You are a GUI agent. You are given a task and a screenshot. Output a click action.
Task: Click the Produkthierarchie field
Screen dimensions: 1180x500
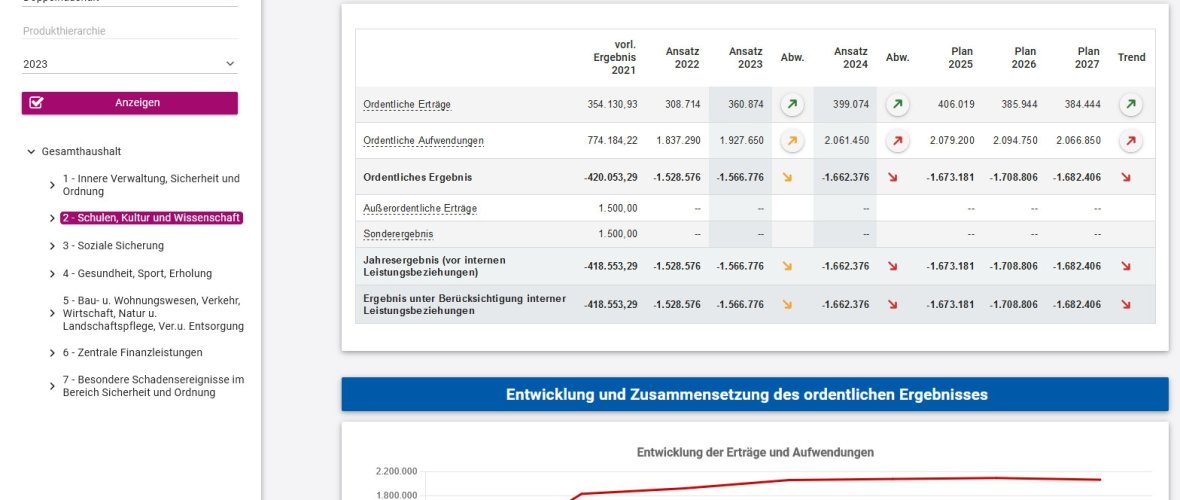pos(129,31)
